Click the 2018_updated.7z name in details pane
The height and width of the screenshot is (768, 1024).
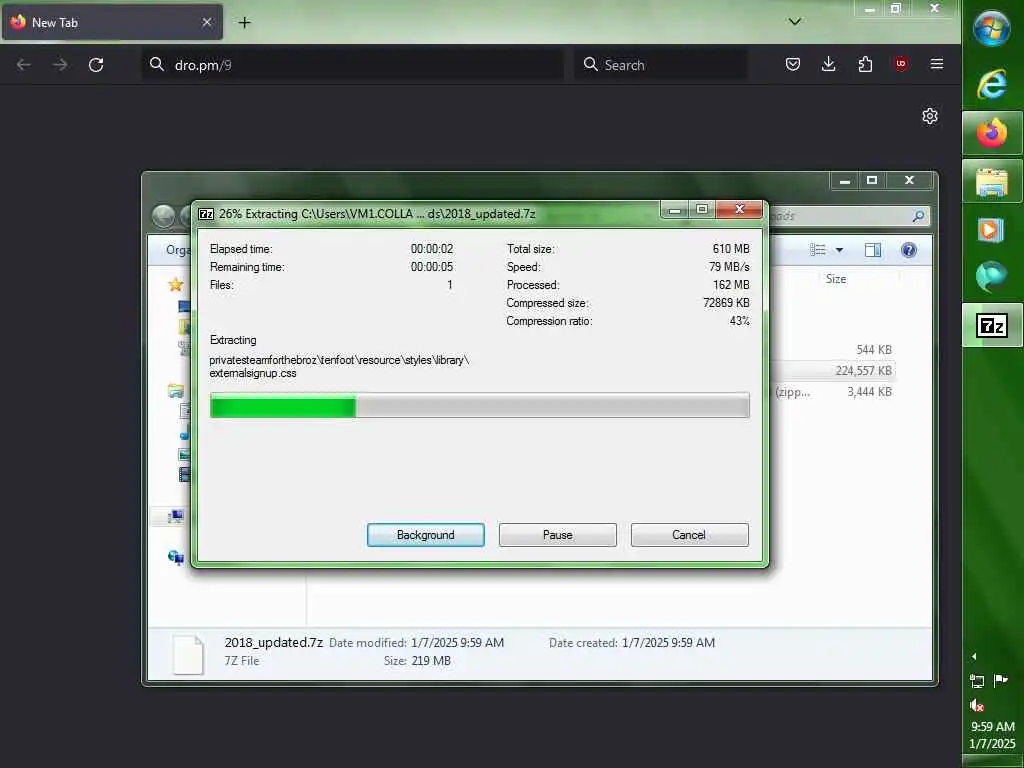pyautogui.click(x=274, y=643)
